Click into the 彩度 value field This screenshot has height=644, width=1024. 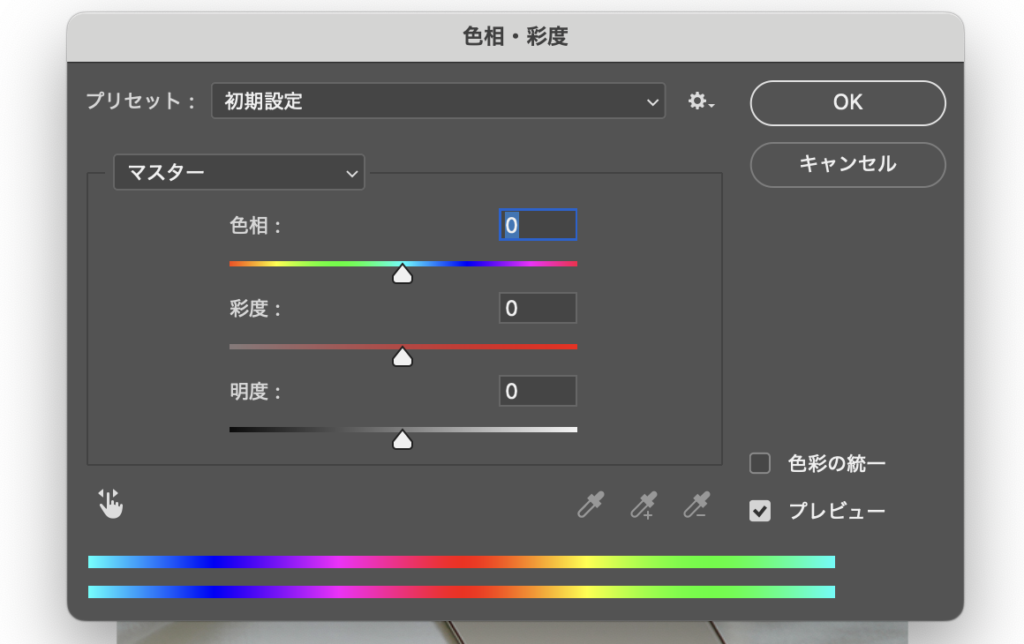[x=538, y=309]
